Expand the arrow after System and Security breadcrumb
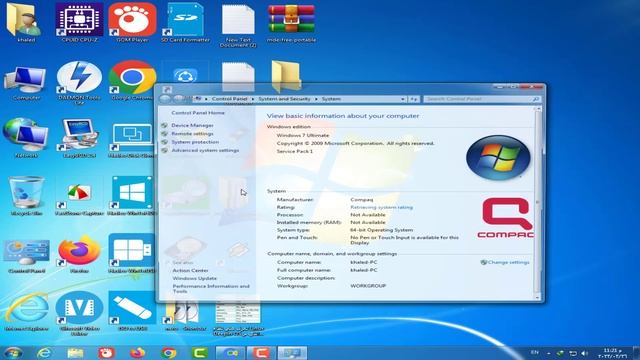 316,99
